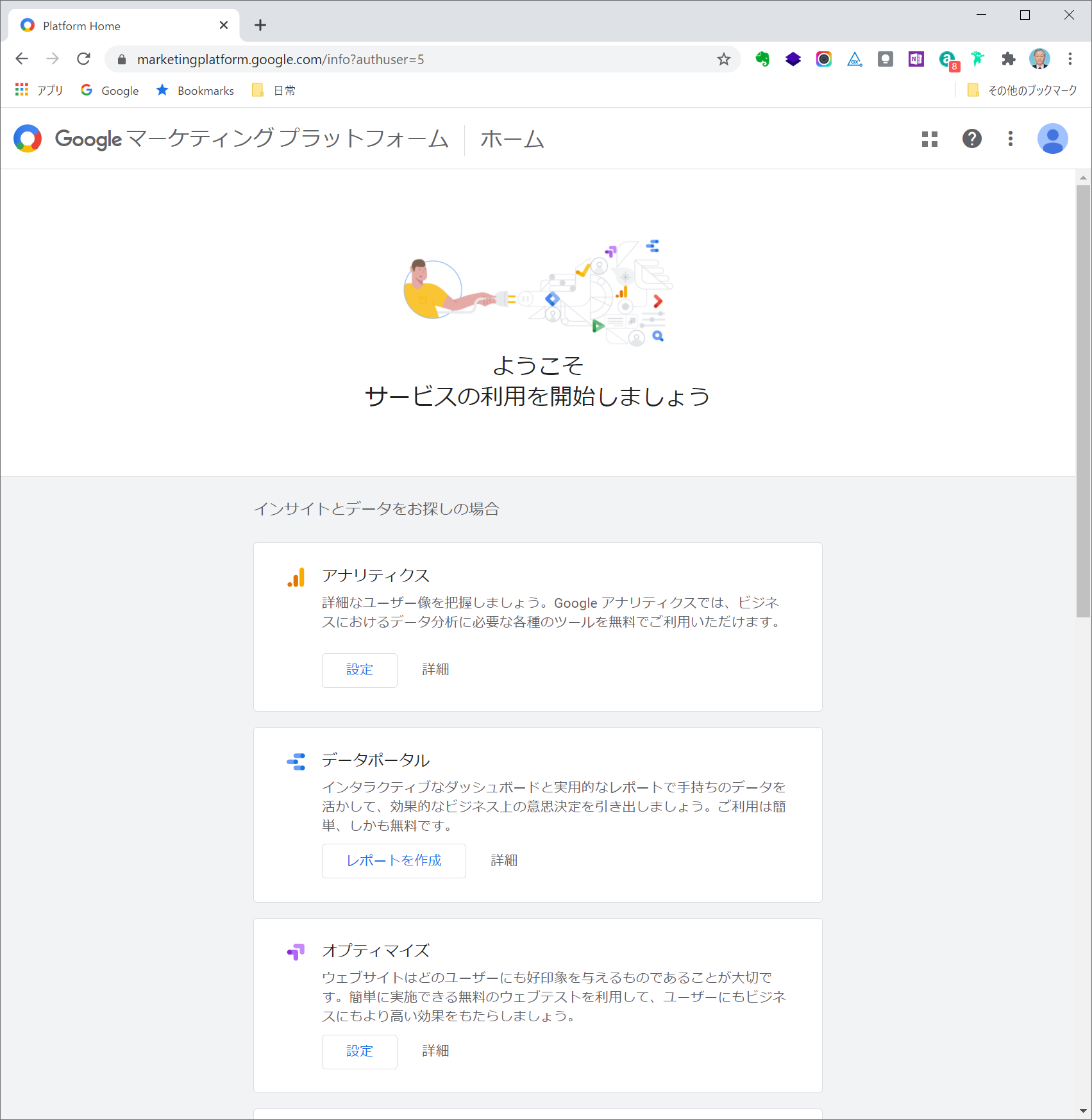Click the scrollbar down arrow
Image resolution: width=1092 pixels, height=1120 pixels.
tap(1083, 1111)
